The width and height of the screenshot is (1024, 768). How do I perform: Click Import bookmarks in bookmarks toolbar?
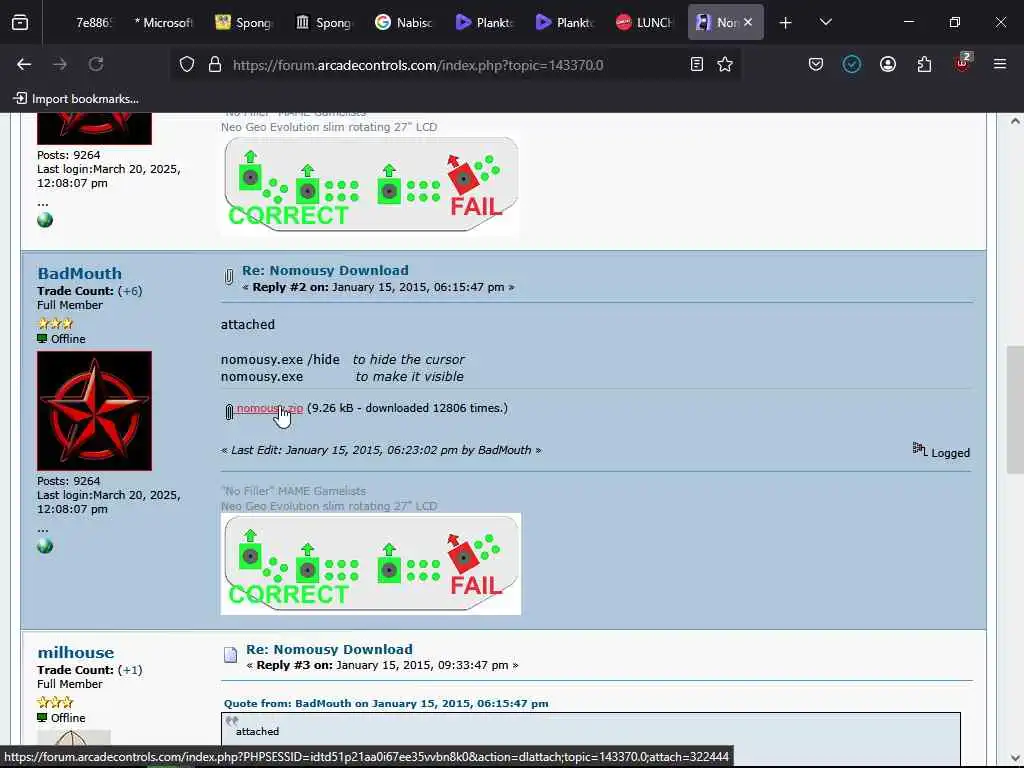click(76, 99)
